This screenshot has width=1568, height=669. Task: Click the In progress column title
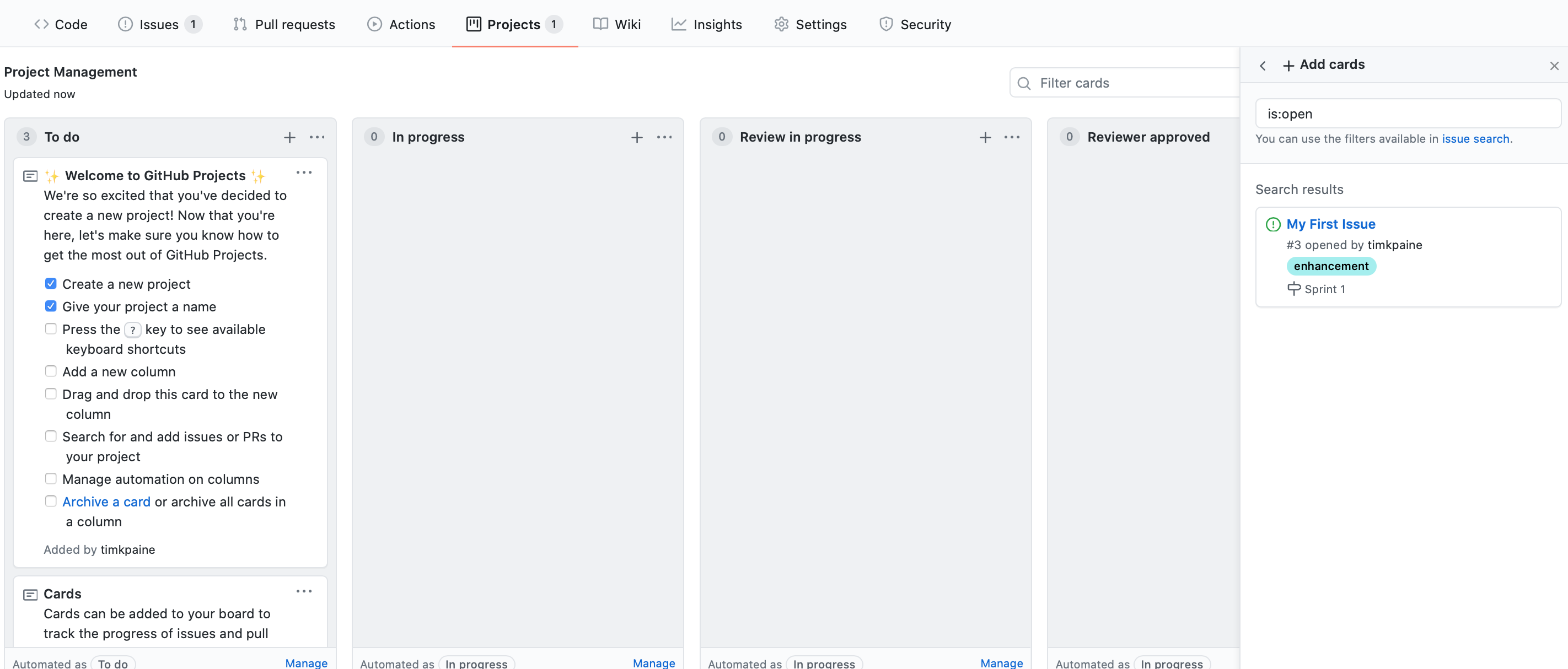point(428,137)
